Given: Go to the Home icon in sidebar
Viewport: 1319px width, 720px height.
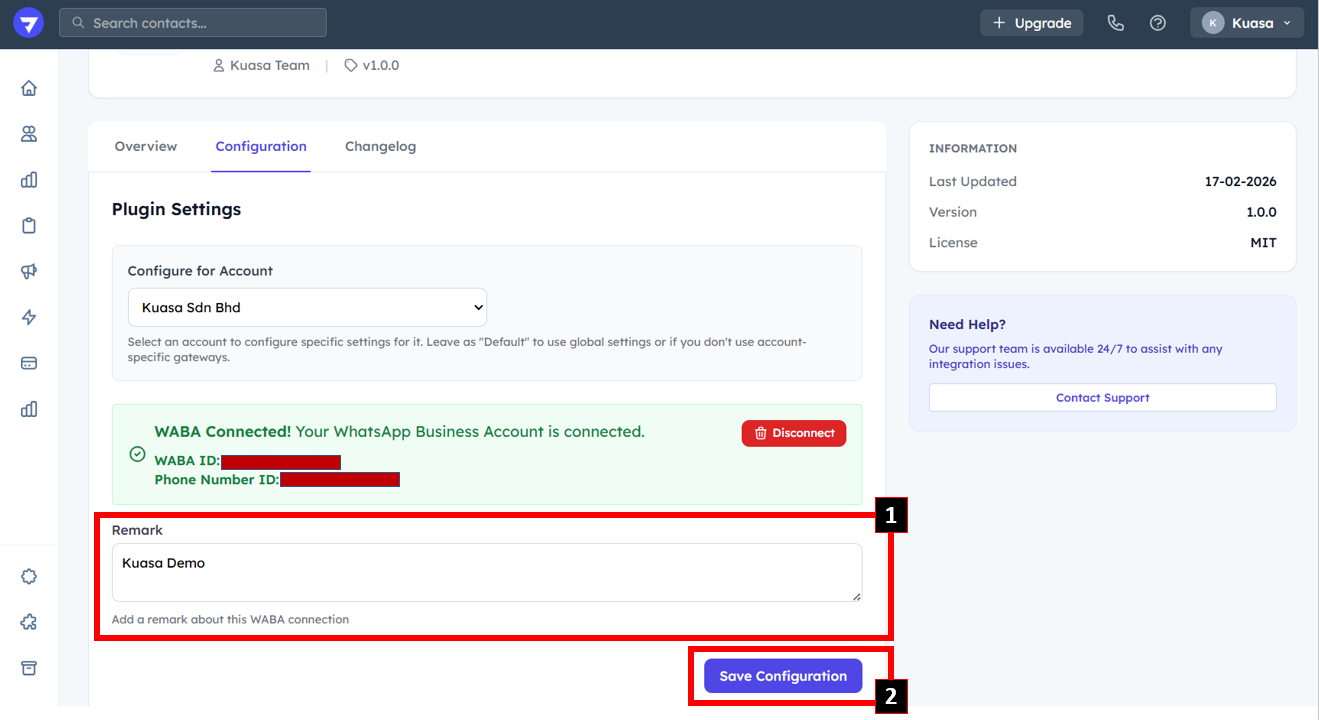Looking at the screenshot, I should [29, 88].
